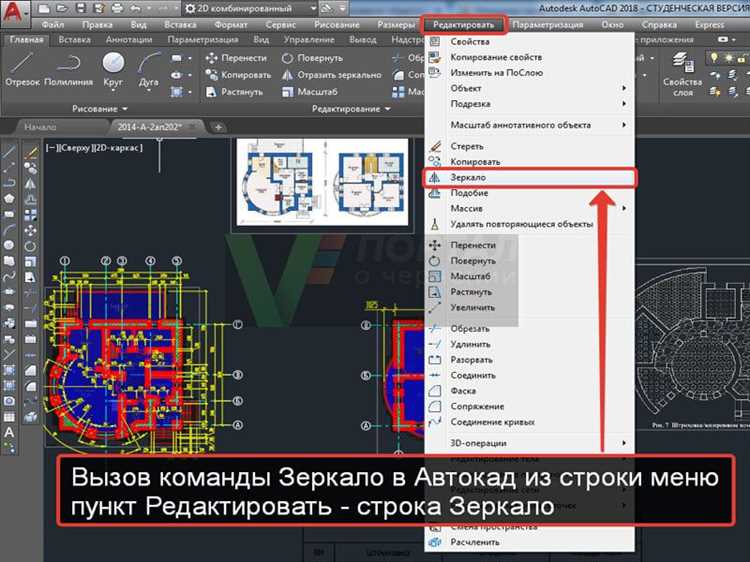The height and width of the screenshot is (562, 750).
Task: Open the Файл menu
Action: click(53, 25)
